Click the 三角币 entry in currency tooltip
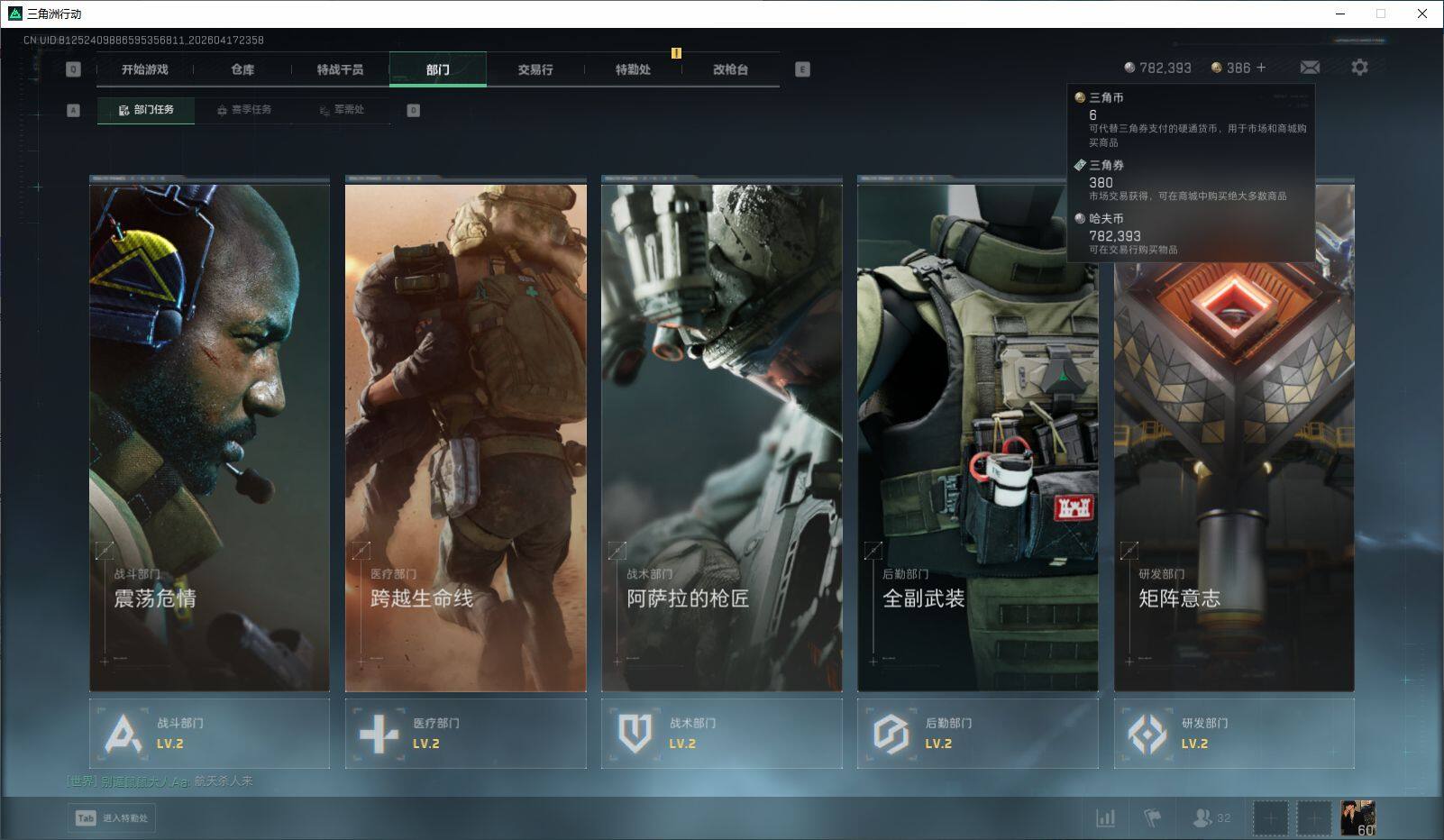 coord(1191,119)
